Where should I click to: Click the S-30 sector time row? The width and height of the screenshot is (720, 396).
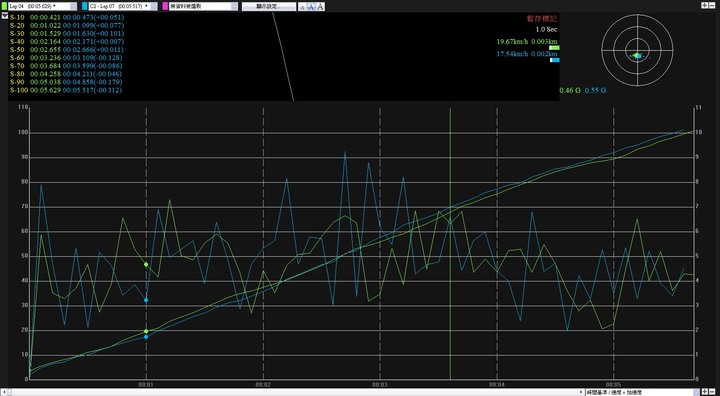67,34
